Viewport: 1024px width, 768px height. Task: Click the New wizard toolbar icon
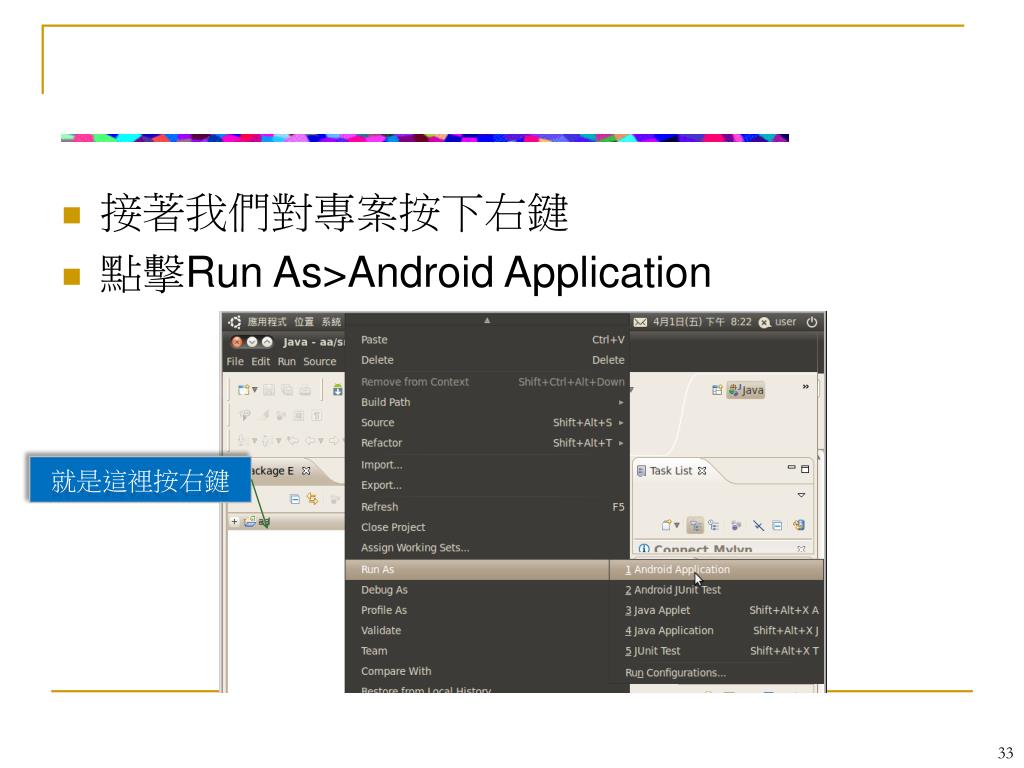(x=244, y=390)
